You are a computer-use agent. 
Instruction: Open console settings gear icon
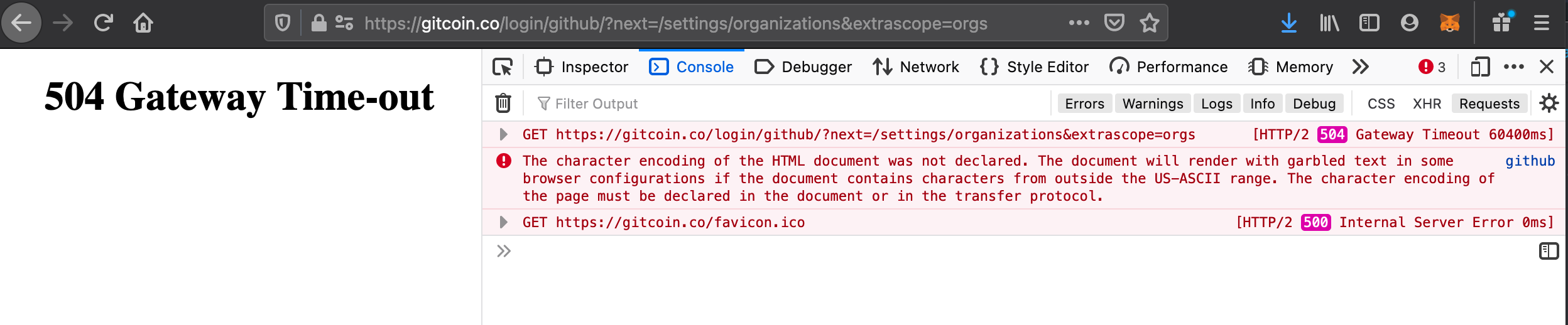click(1549, 104)
